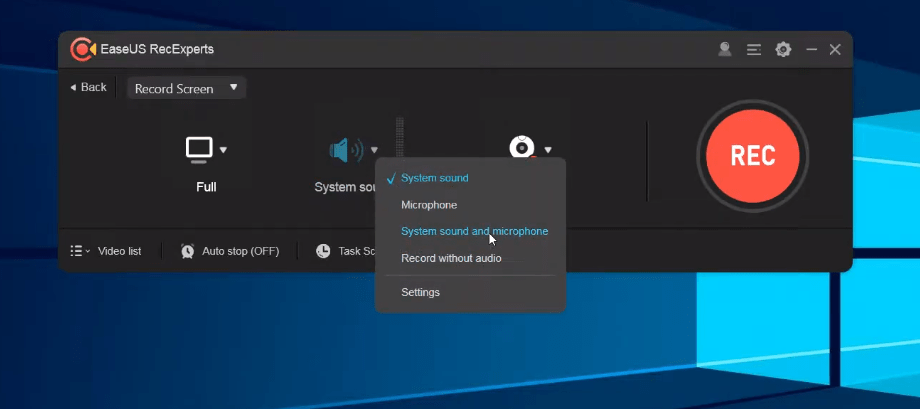Close the RecExperts window
The height and width of the screenshot is (409, 920).
coord(835,49)
